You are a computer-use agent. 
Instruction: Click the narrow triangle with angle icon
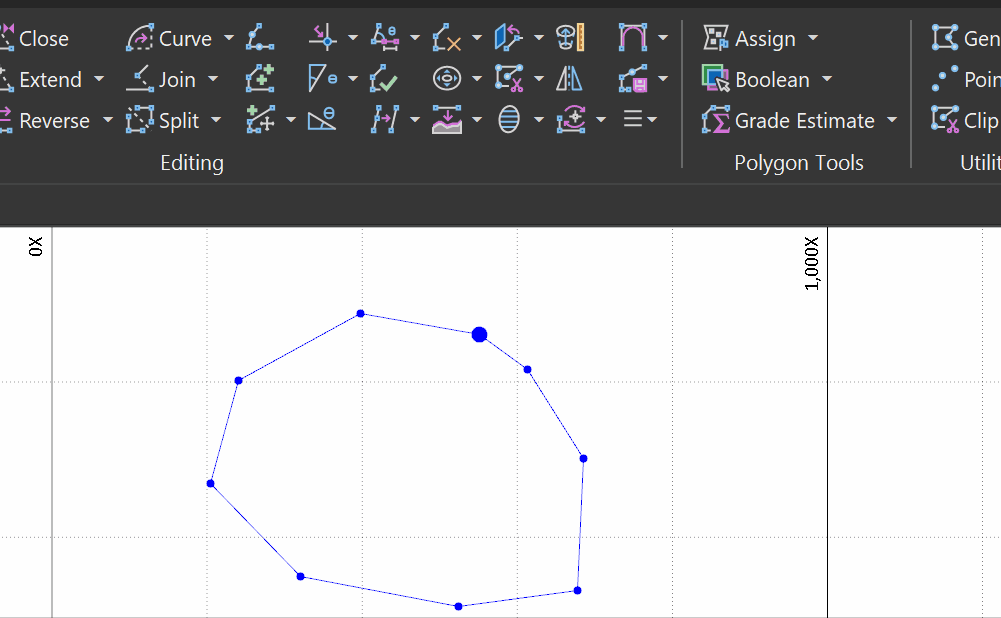tap(322, 79)
